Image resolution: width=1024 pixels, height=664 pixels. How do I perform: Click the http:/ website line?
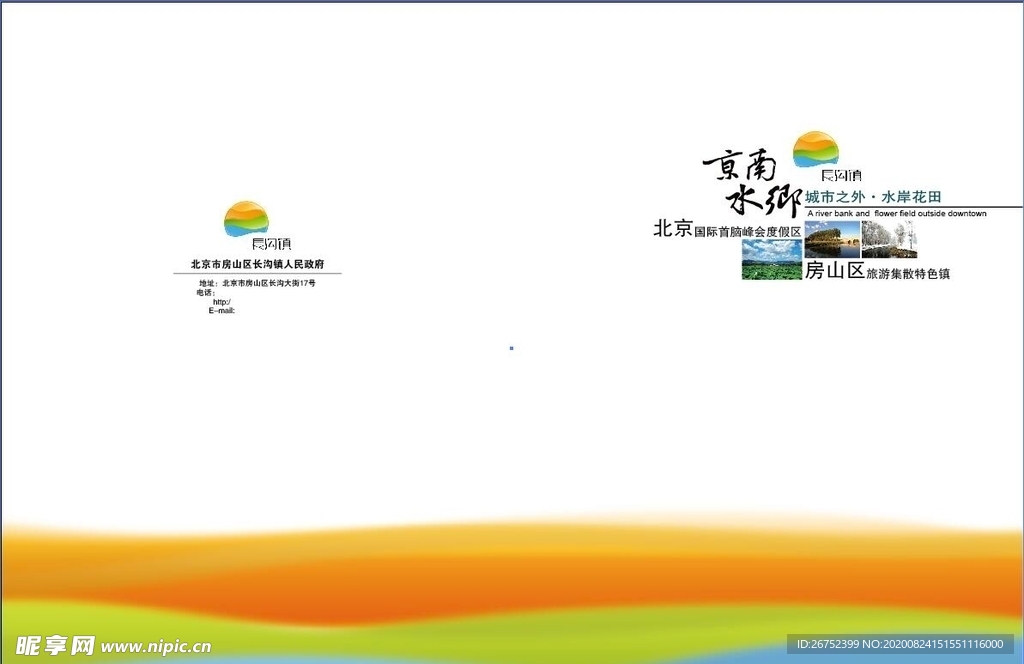coord(223,302)
